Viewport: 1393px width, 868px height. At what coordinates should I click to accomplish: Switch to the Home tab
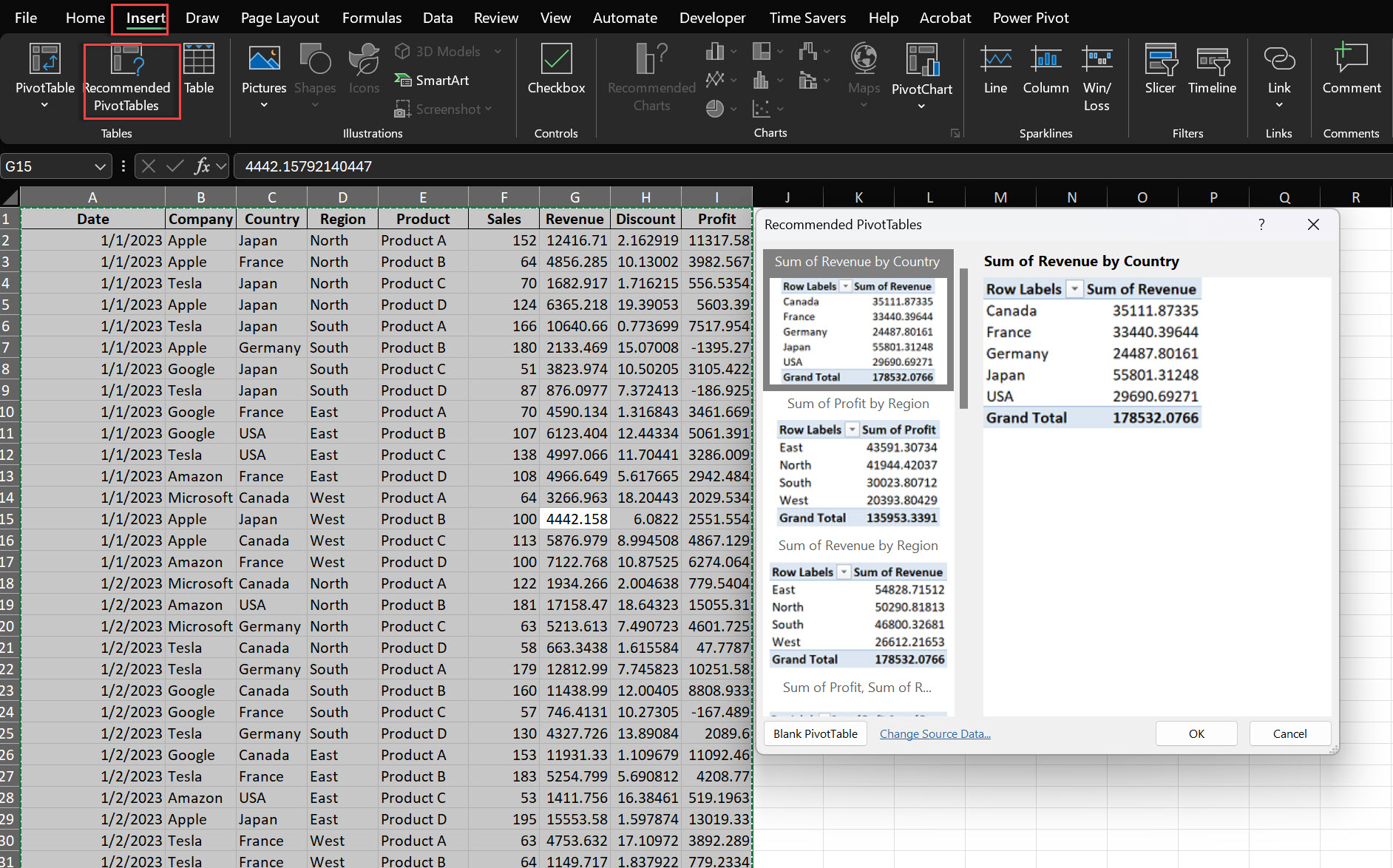pos(85,18)
